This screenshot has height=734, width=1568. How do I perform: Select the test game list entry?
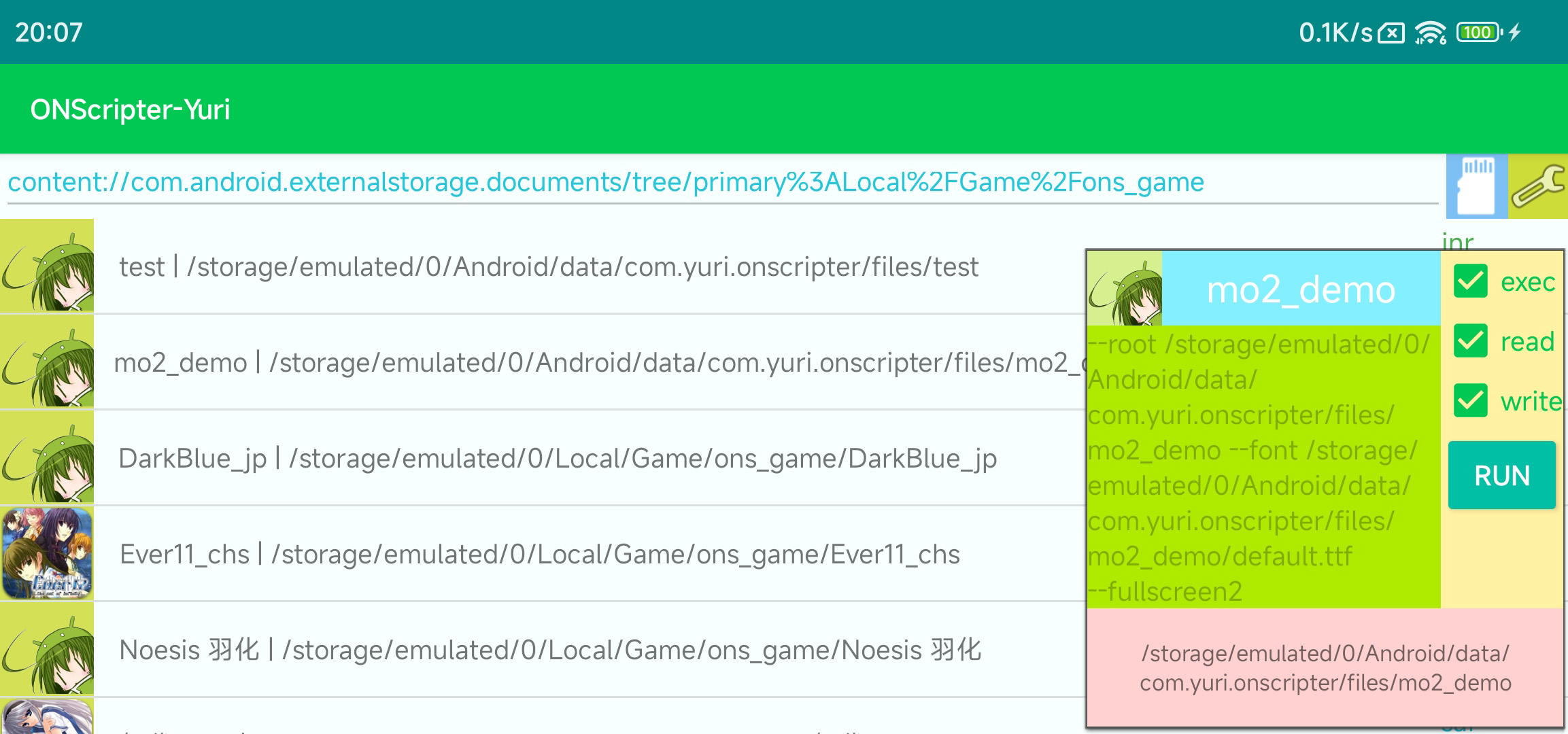[x=548, y=267]
